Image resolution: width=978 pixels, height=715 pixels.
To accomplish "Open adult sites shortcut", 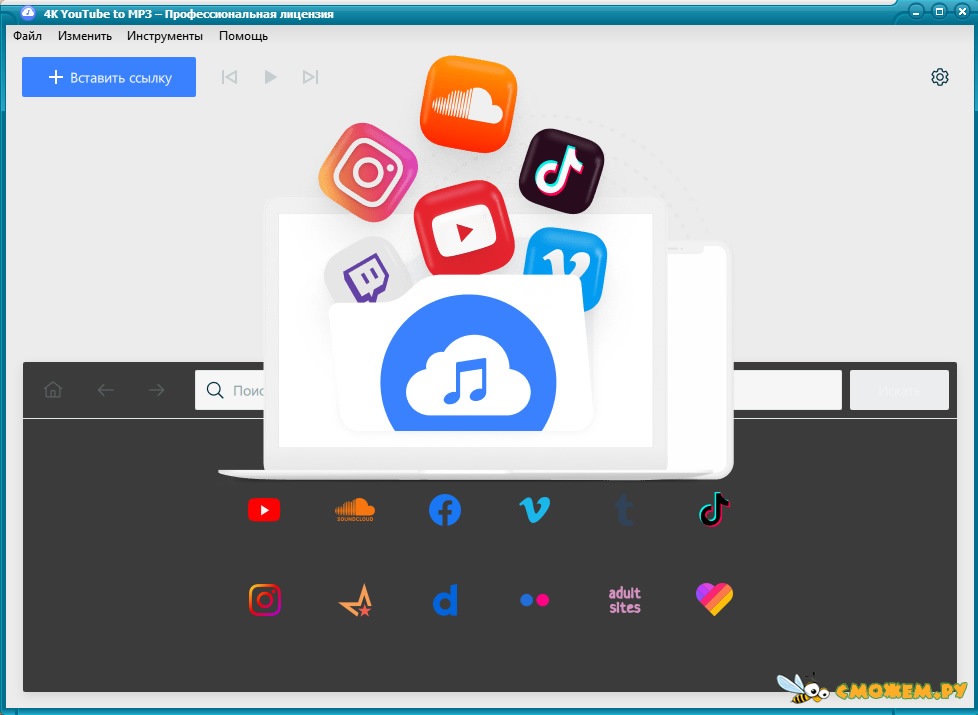I will [x=624, y=600].
